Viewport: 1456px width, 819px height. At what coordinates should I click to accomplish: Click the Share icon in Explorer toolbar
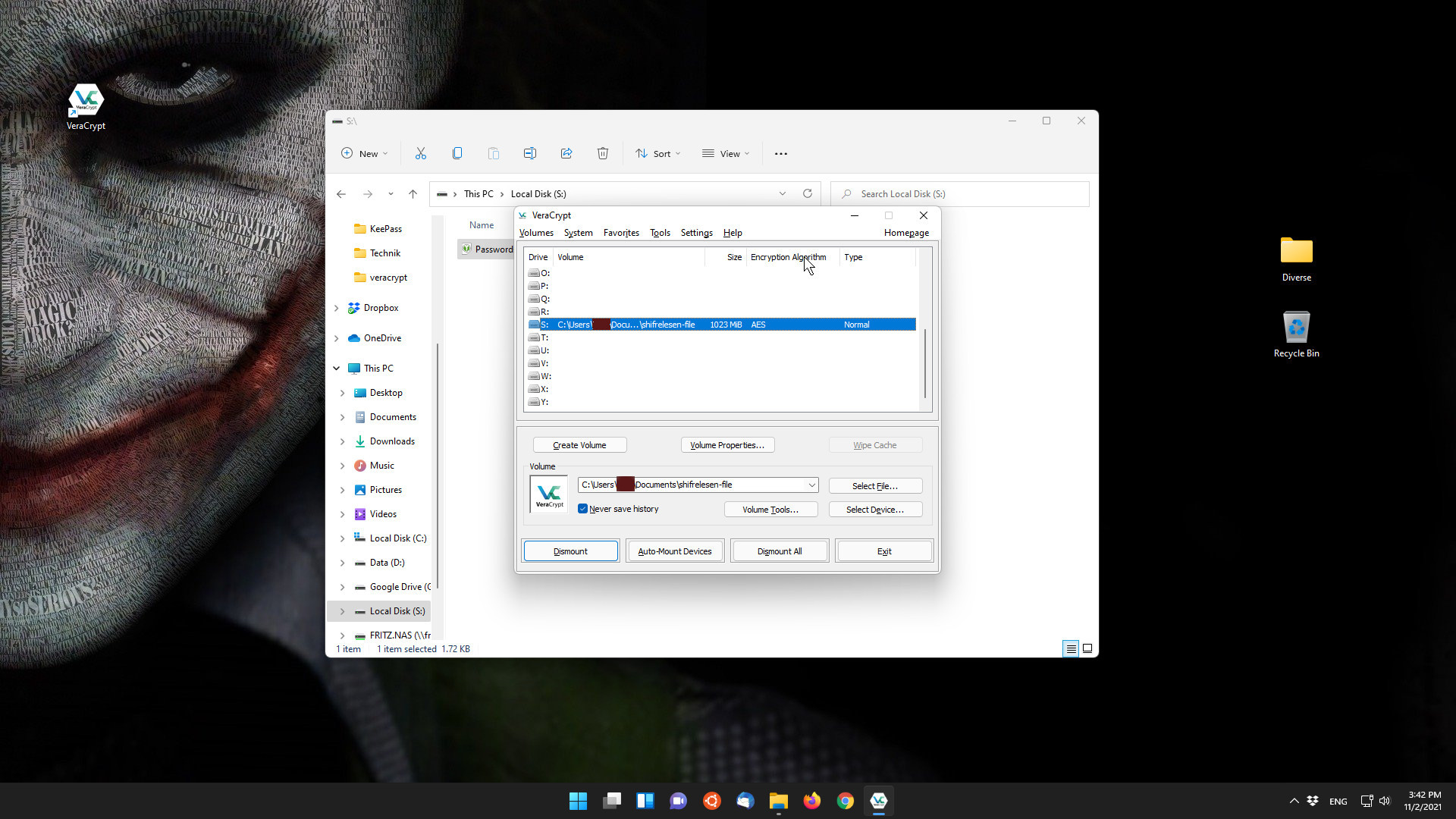(x=566, y=153)
